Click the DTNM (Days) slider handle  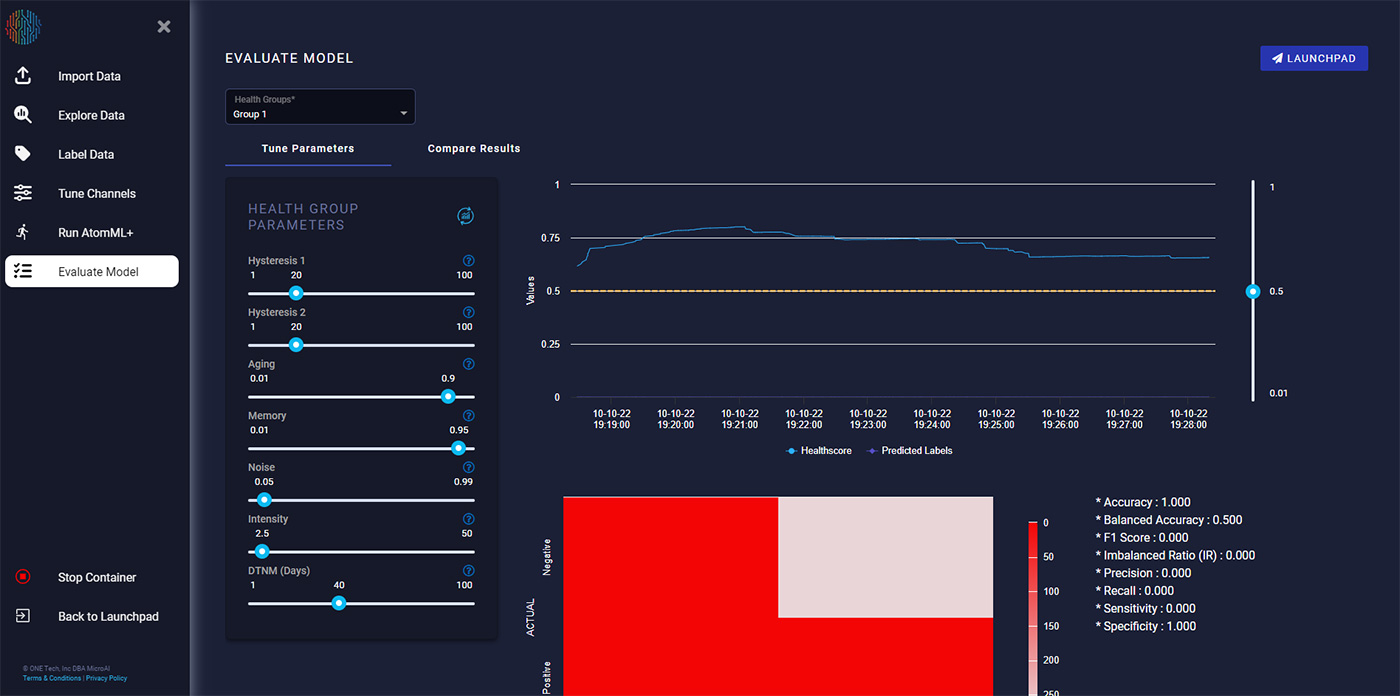coord(339,603)
